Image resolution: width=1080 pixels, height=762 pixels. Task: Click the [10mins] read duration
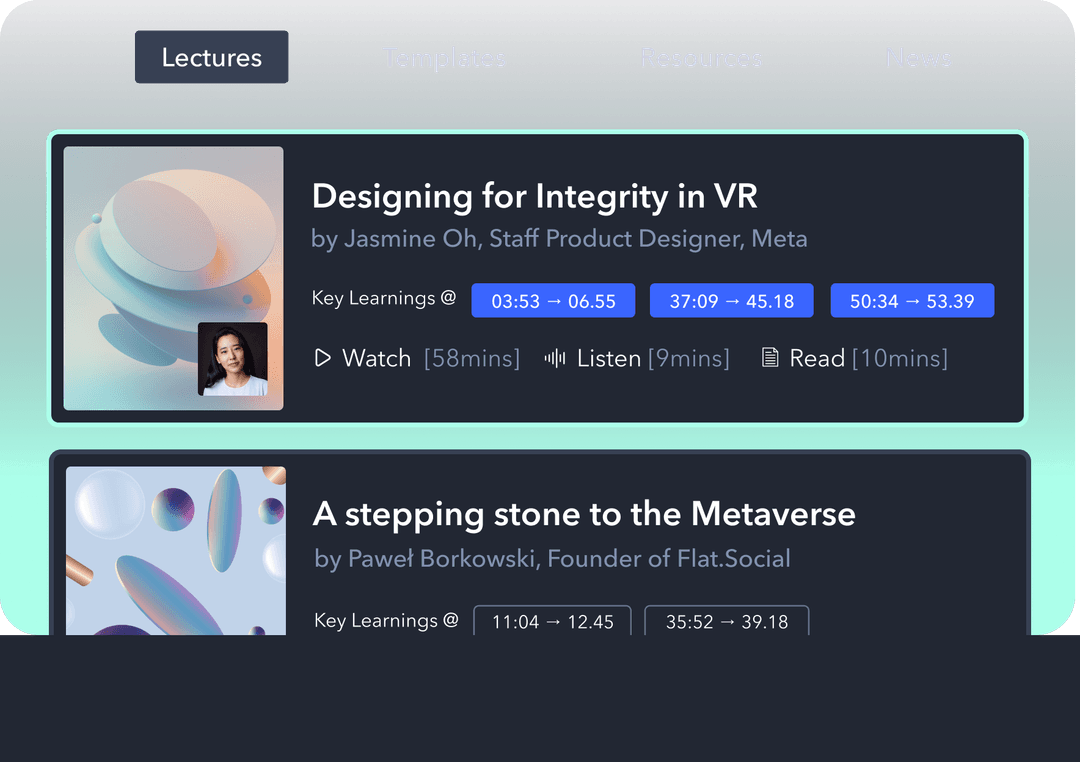[900, 358]
